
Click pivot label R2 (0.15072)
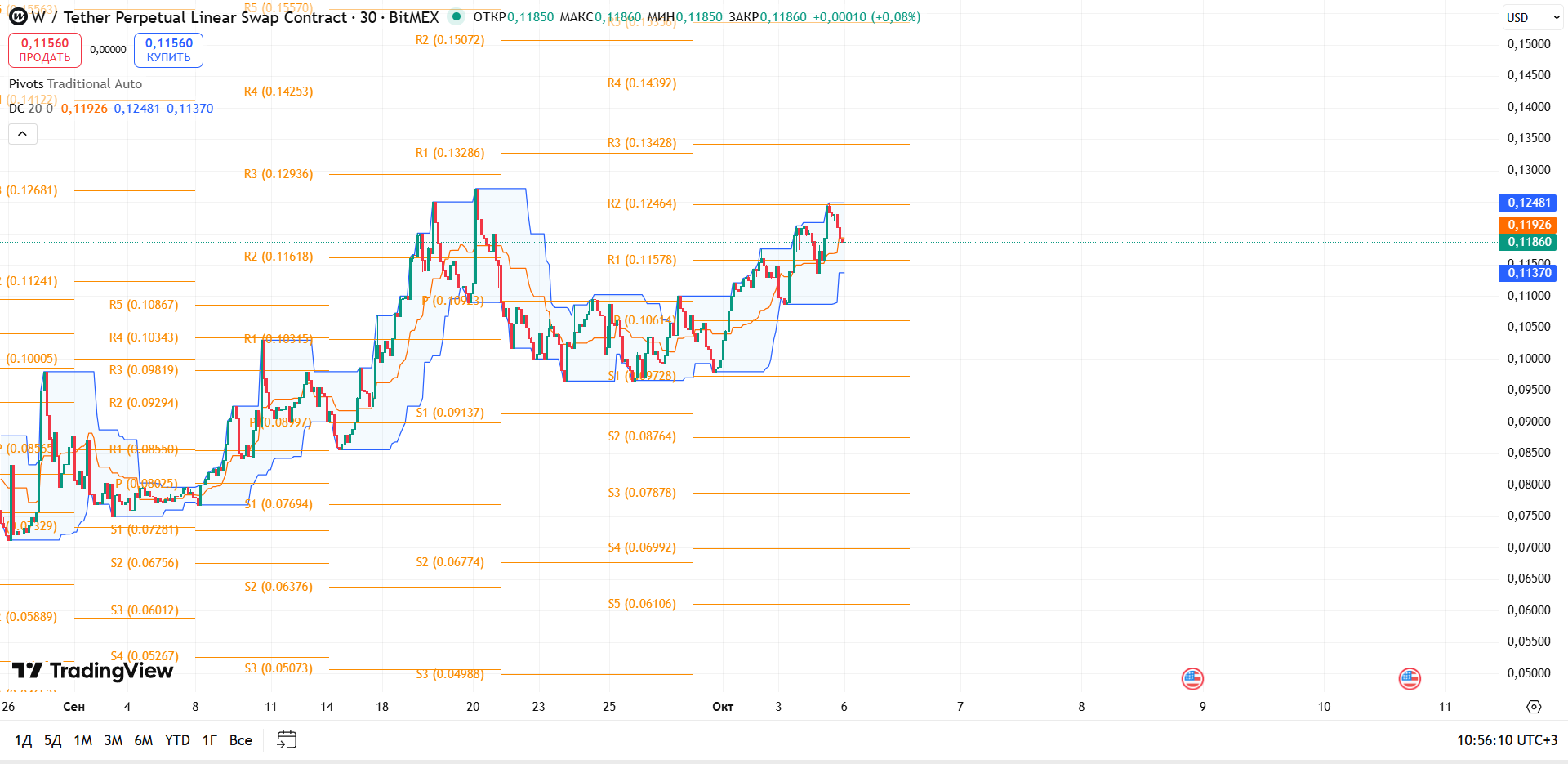pos(450,40)
